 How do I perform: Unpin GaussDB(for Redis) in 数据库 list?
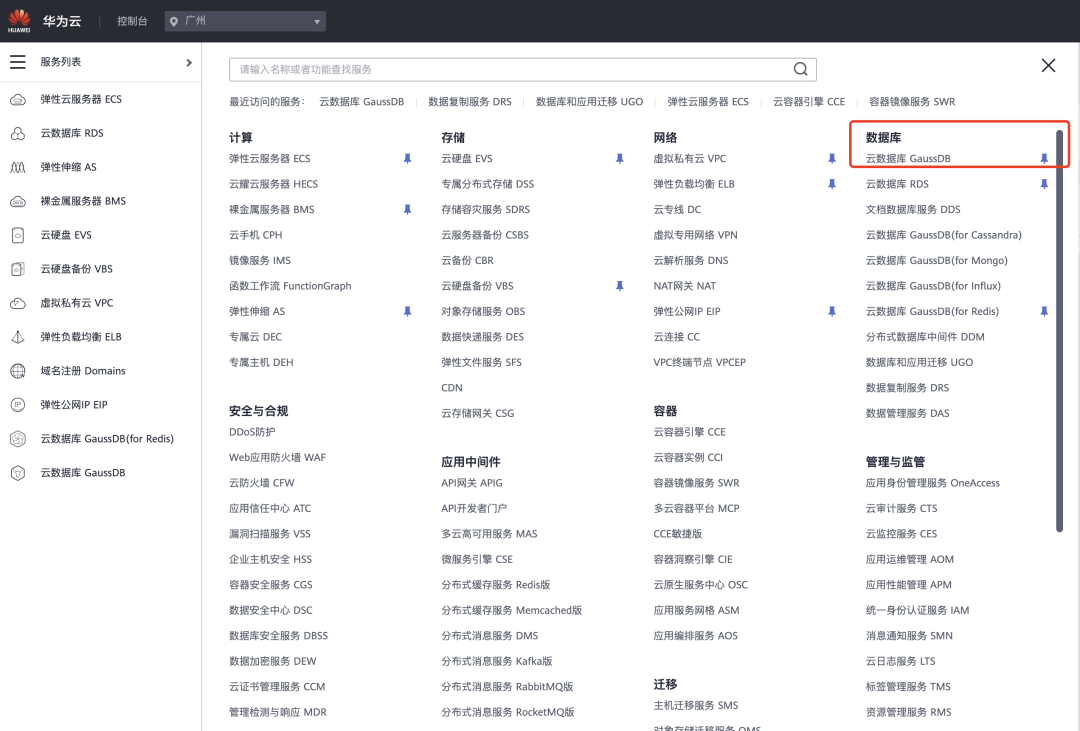pos(1043,311)
